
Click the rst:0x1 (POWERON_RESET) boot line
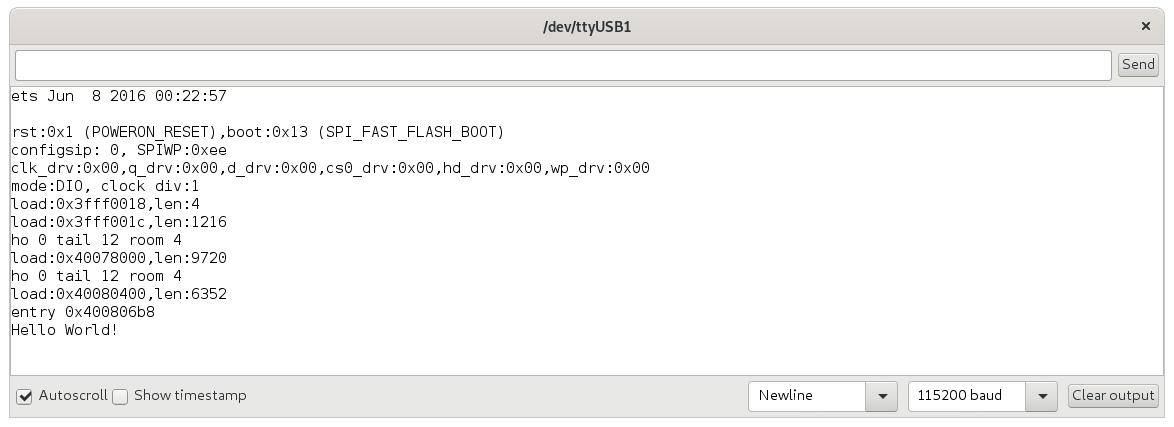point(258,133)
